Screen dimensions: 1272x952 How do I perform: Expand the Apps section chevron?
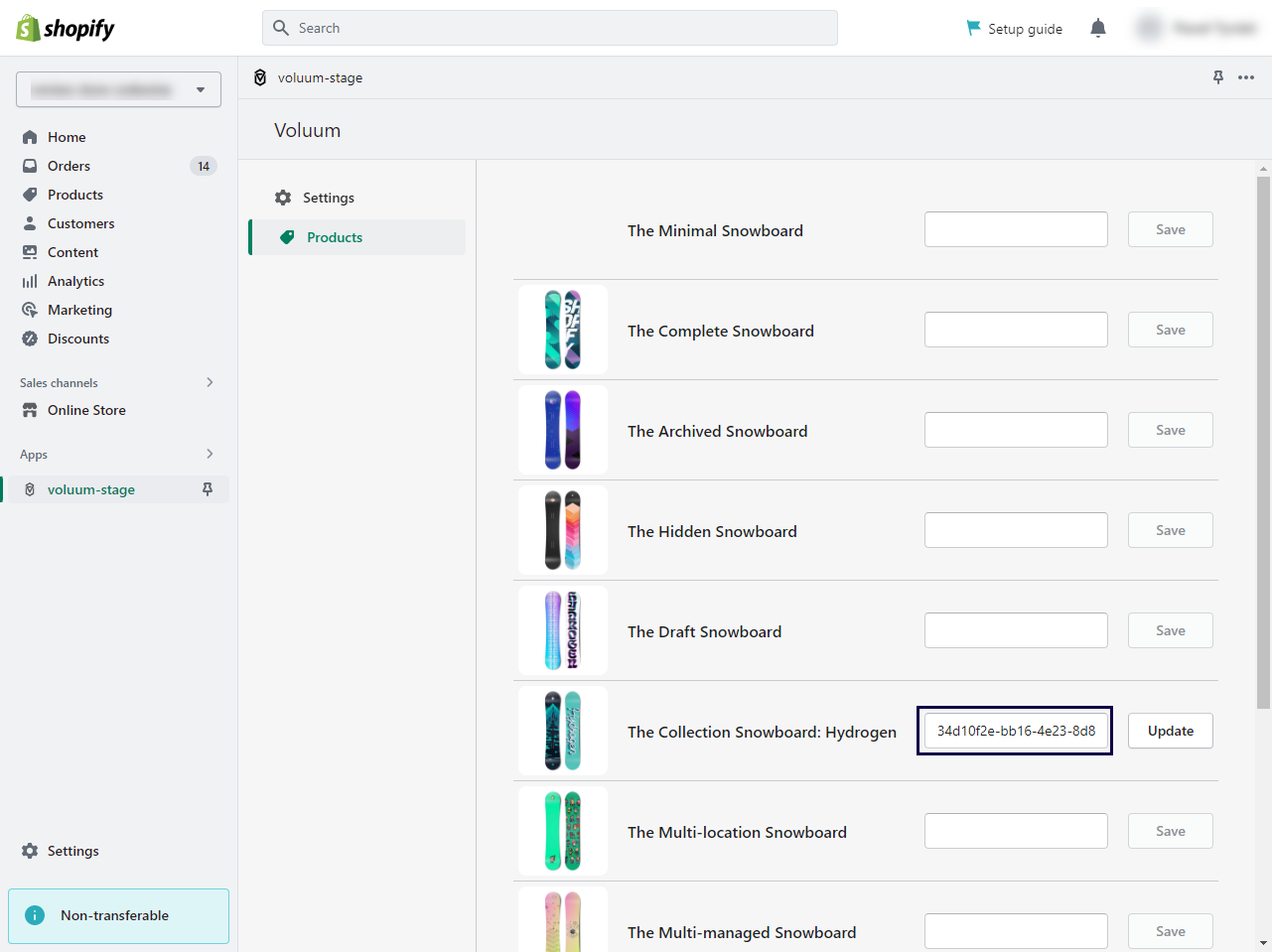tap(210, 454)
